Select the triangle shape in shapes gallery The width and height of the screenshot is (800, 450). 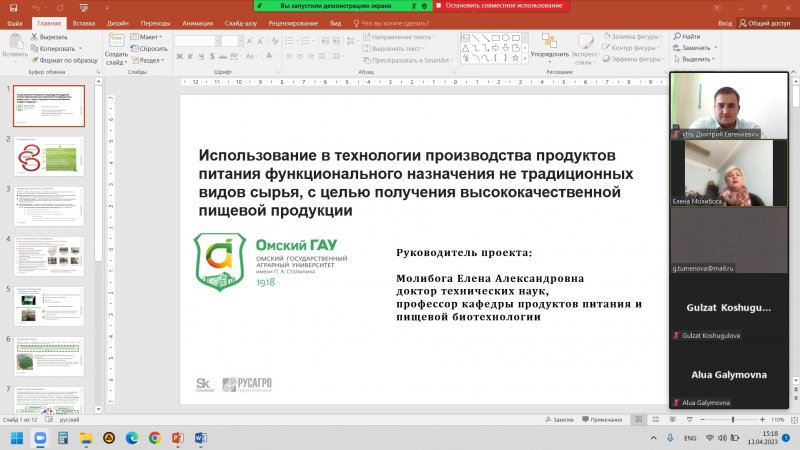(465, 48)
